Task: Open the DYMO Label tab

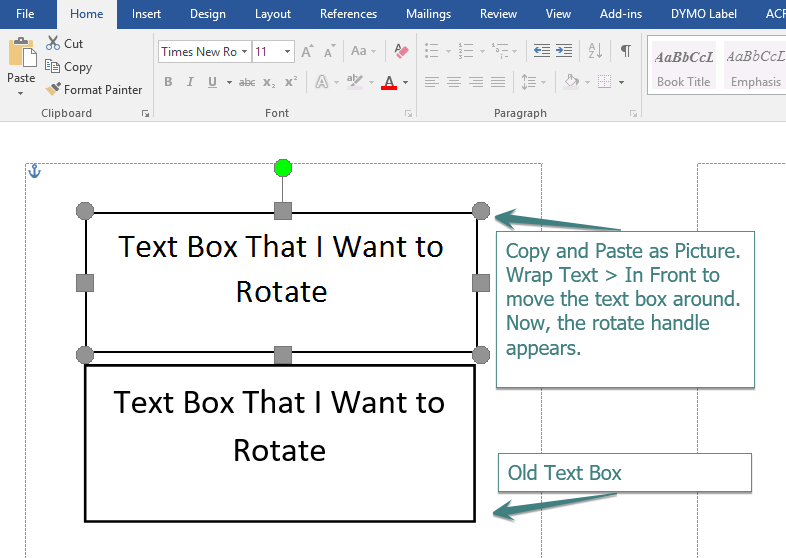Action: click(x=704, y=14)
